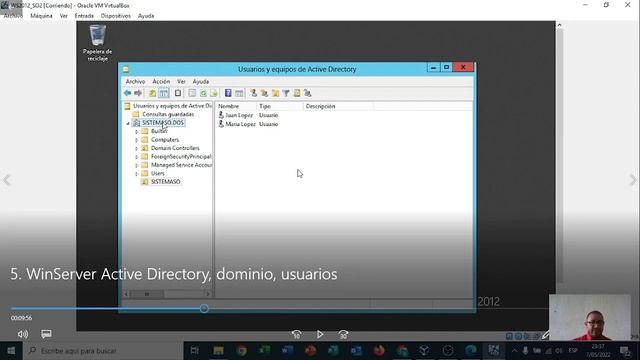The image size is (640, 360).
Task: Show hidden system tray icons chevron
Action: point(514,351)
